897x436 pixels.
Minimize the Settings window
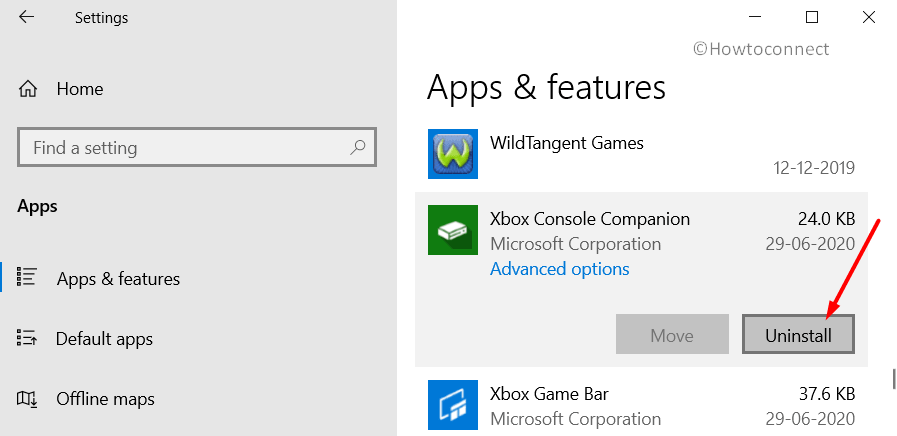pos(755,17)
